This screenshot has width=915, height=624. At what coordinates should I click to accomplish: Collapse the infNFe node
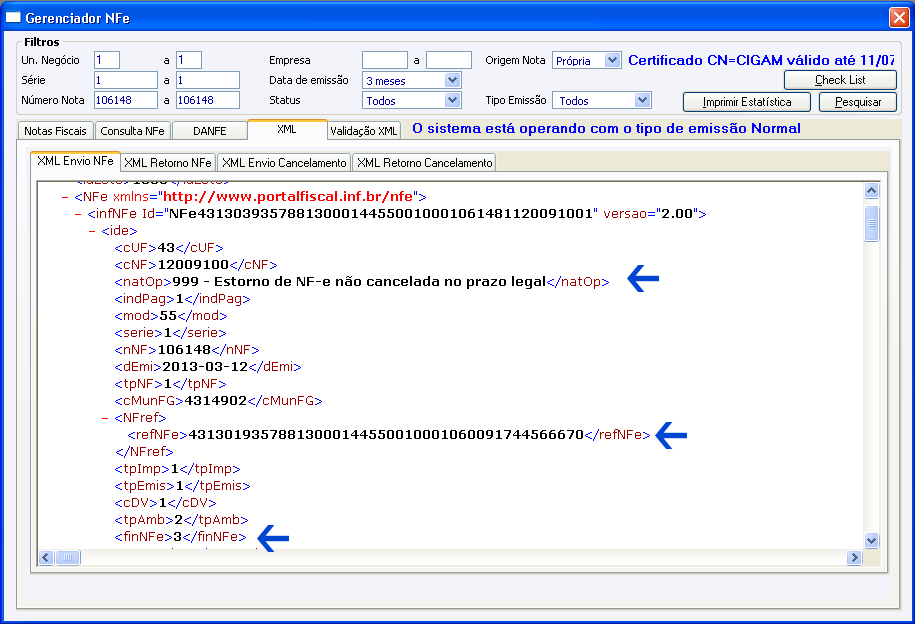(x=78, y=214)
